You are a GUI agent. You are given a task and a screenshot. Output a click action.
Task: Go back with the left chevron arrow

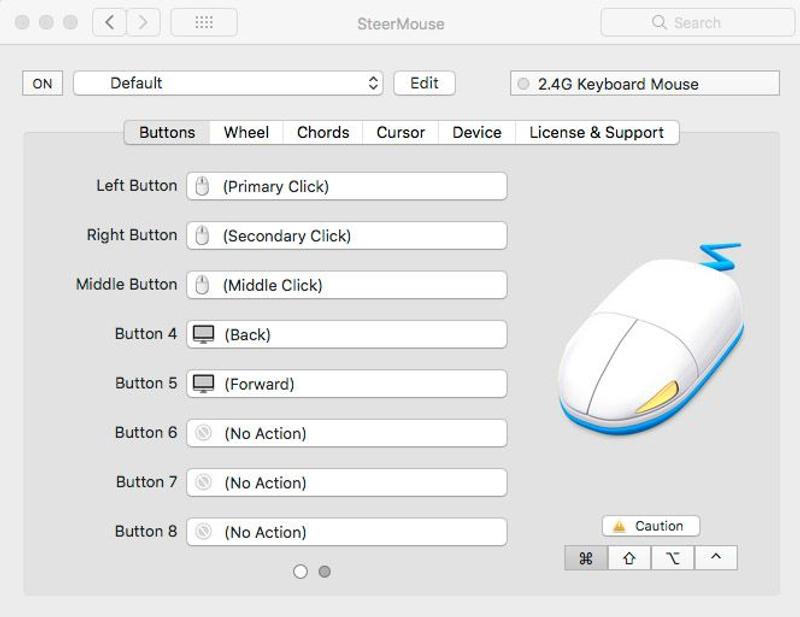click(109, 22)
